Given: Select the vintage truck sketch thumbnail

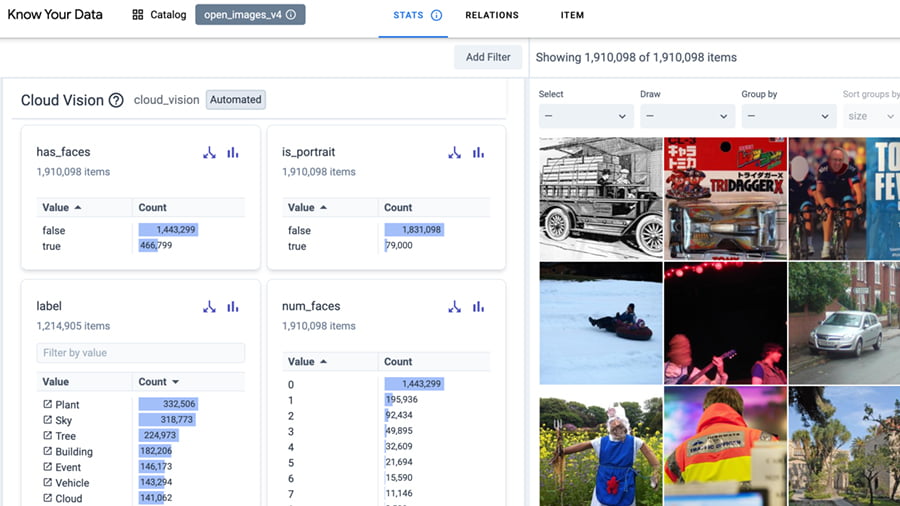Looking at the screenshot, I should coord(600,198).
